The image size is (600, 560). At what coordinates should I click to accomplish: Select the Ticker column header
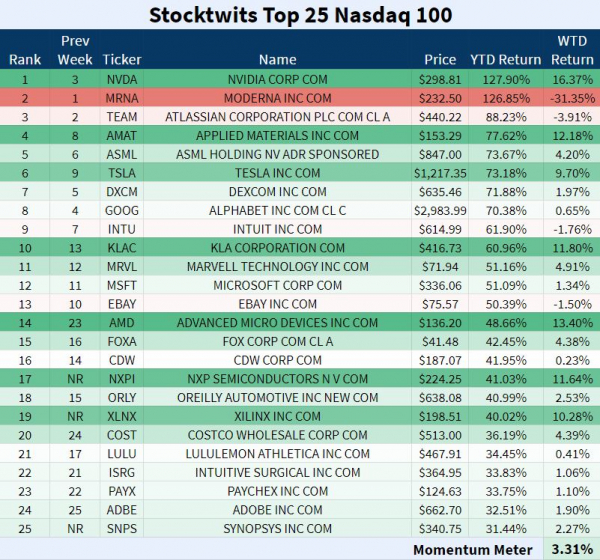(122, 59)
